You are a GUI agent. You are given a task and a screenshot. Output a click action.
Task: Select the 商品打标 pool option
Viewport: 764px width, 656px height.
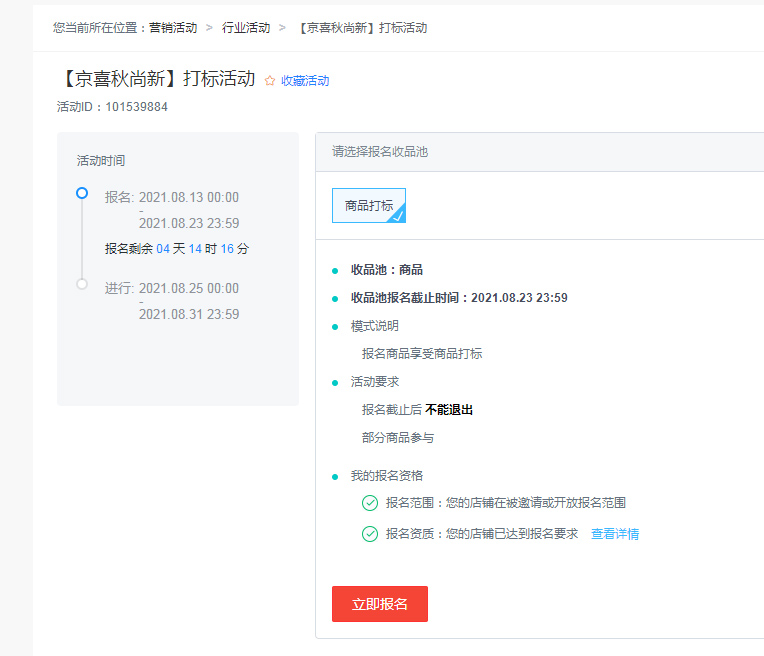tap(369, 206)
